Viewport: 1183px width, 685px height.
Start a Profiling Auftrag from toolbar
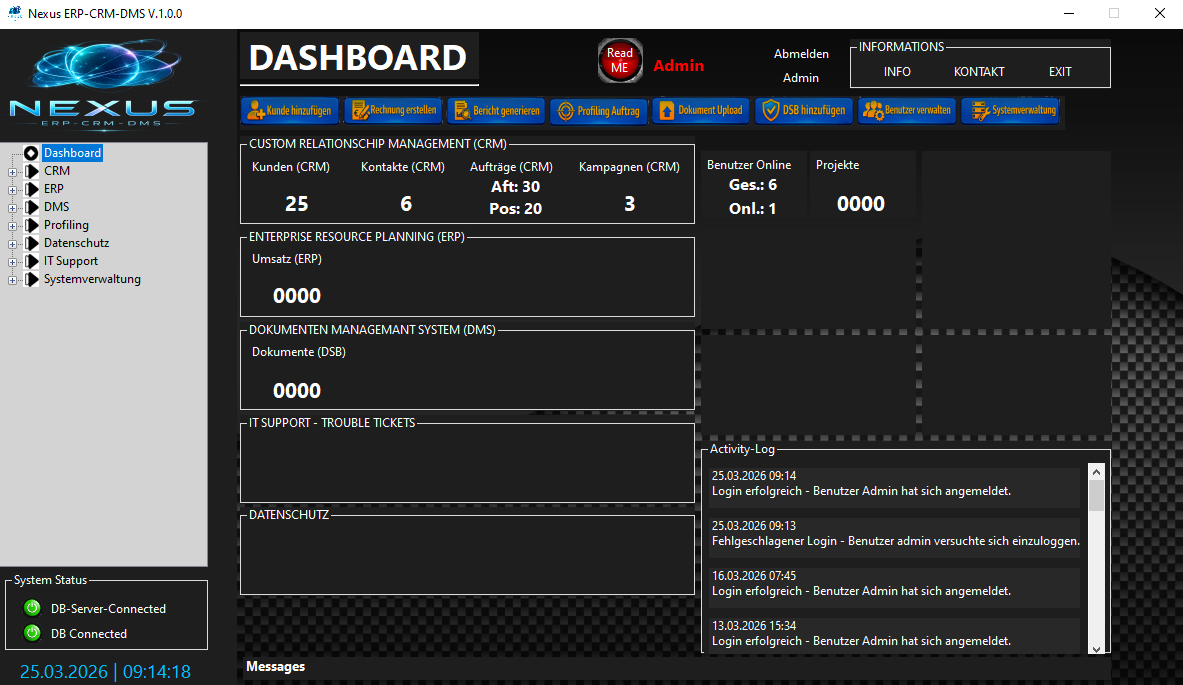pos(598,111)
